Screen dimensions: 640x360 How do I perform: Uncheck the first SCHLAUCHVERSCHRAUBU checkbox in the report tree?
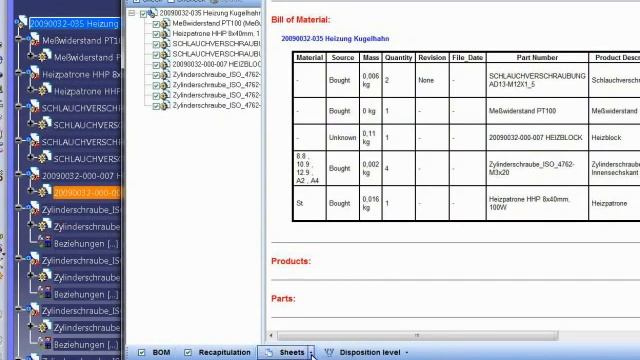[156, 44]
